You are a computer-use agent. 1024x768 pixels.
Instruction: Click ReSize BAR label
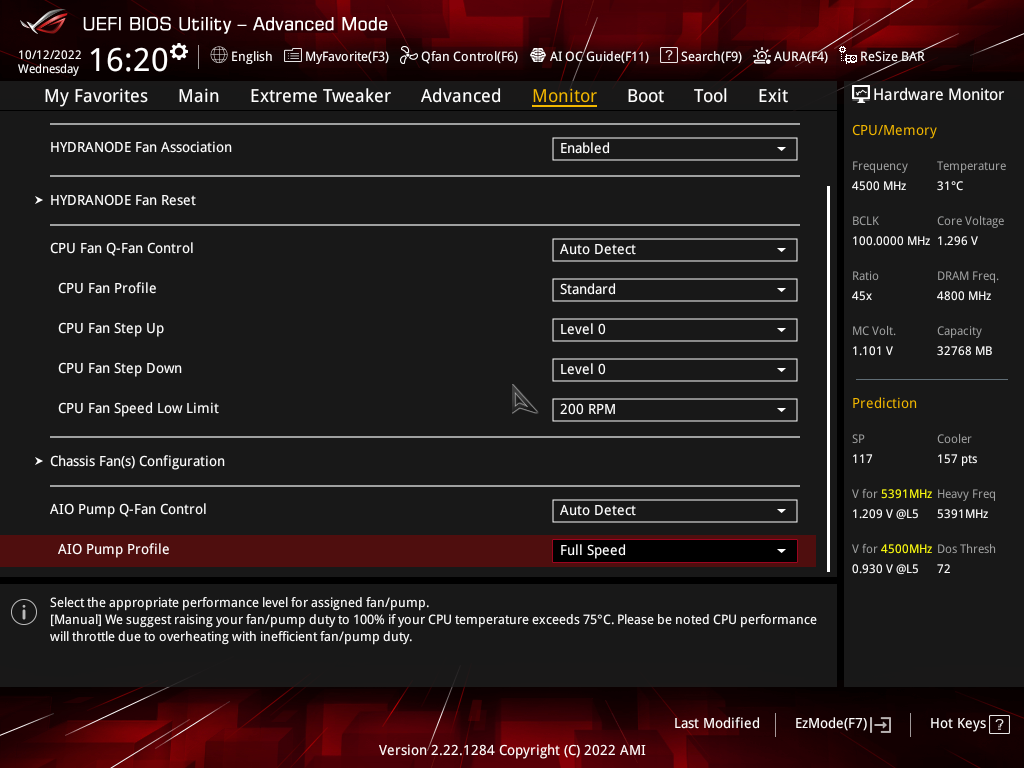click(892, 57)
